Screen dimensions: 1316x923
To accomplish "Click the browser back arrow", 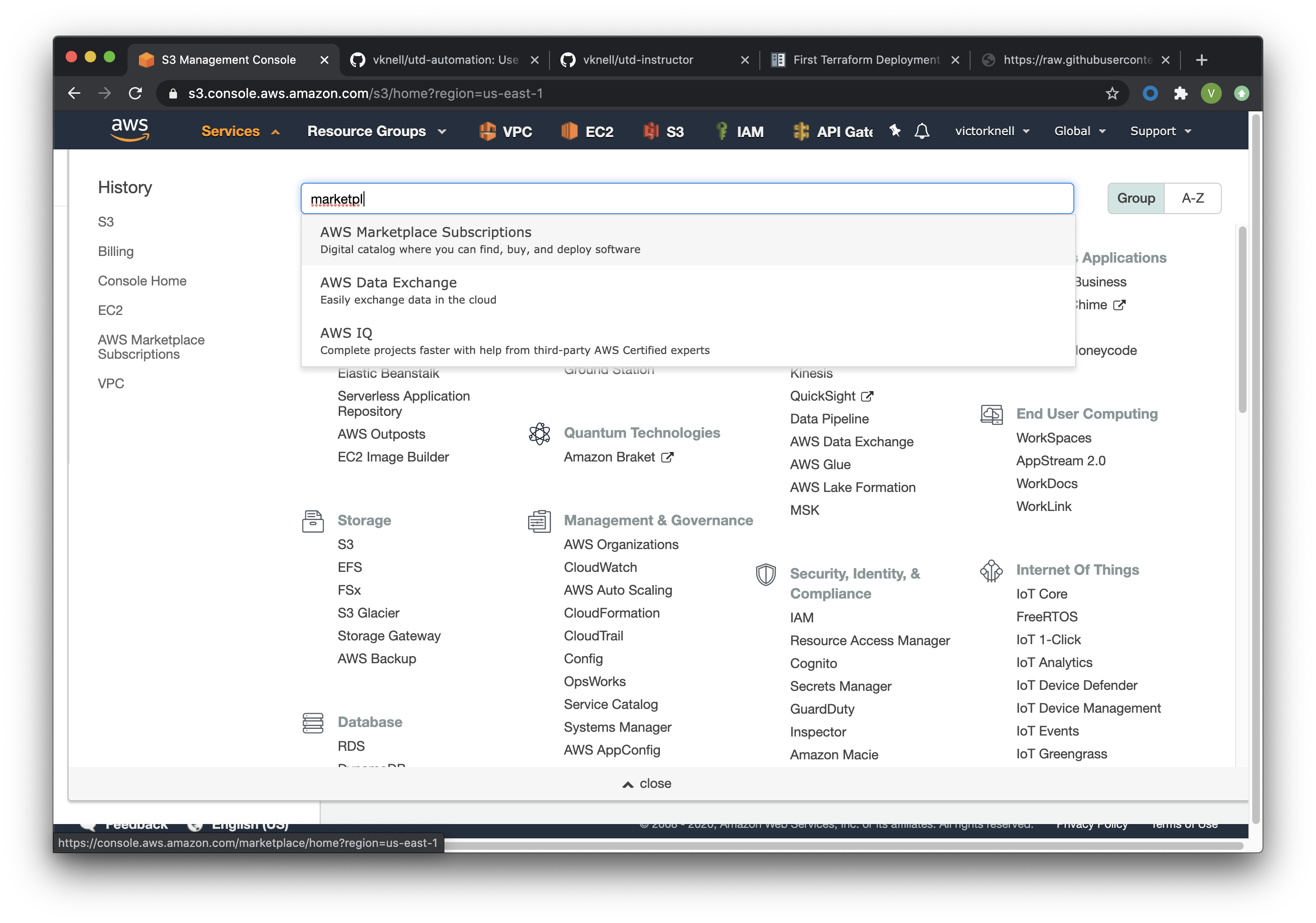I will 74,93.
